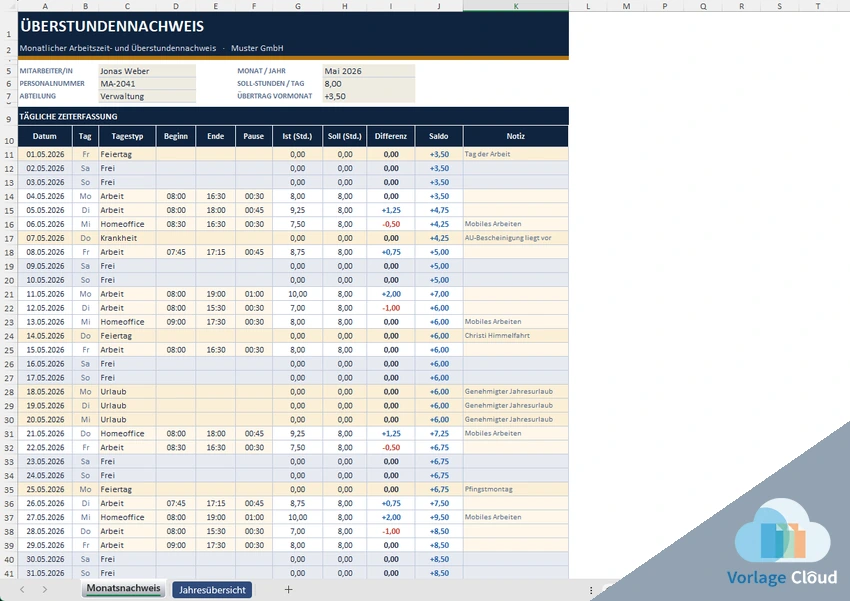Select the date cell 31.05.2026
This screenshot has height=601, width=850.
pos(44,573)
